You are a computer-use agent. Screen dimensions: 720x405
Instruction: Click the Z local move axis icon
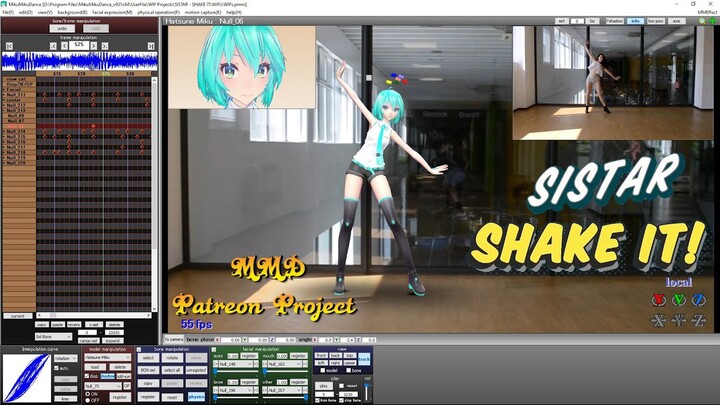point(699,320)
